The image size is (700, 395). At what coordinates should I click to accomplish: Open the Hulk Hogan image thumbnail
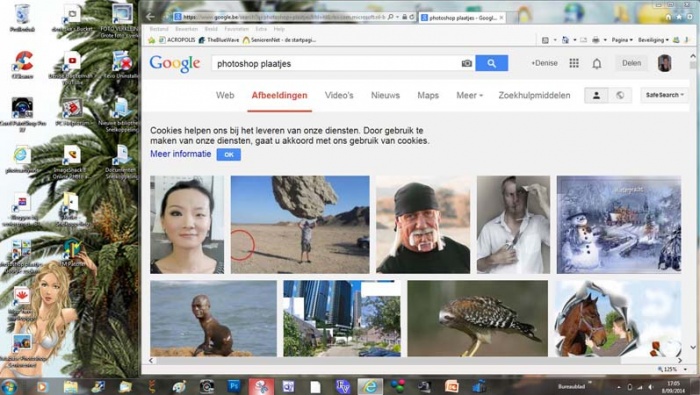tap(423, 225)
